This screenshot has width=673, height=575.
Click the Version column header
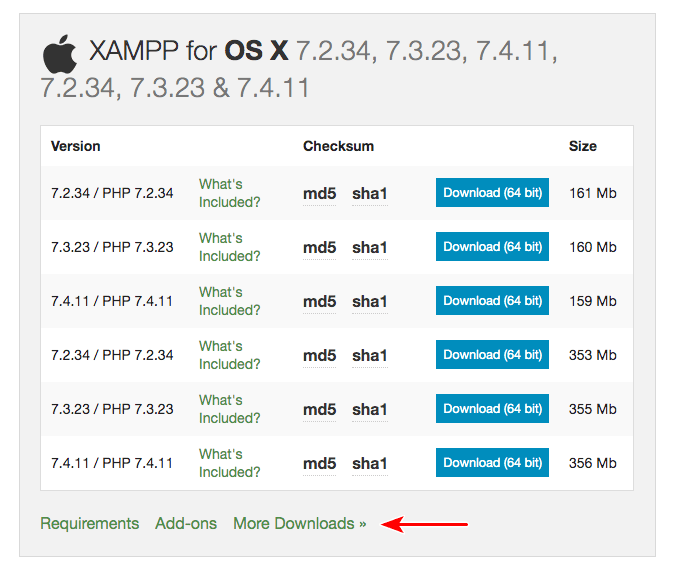[76, 146]
